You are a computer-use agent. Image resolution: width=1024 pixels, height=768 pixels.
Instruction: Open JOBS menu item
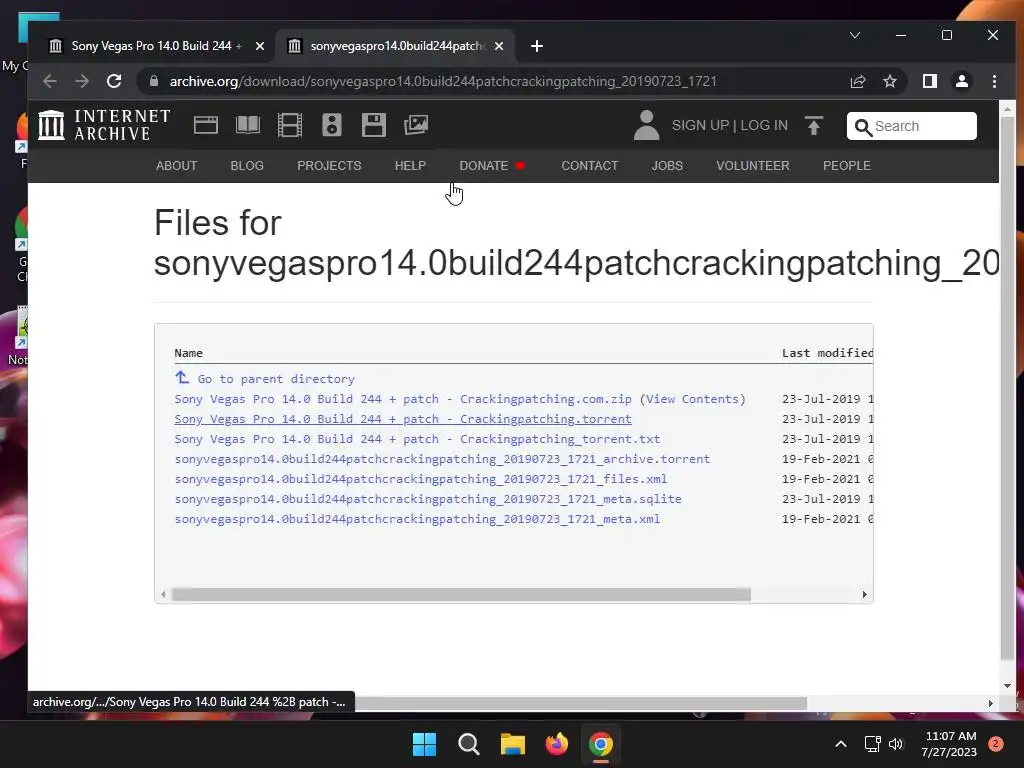click(667, 166)
